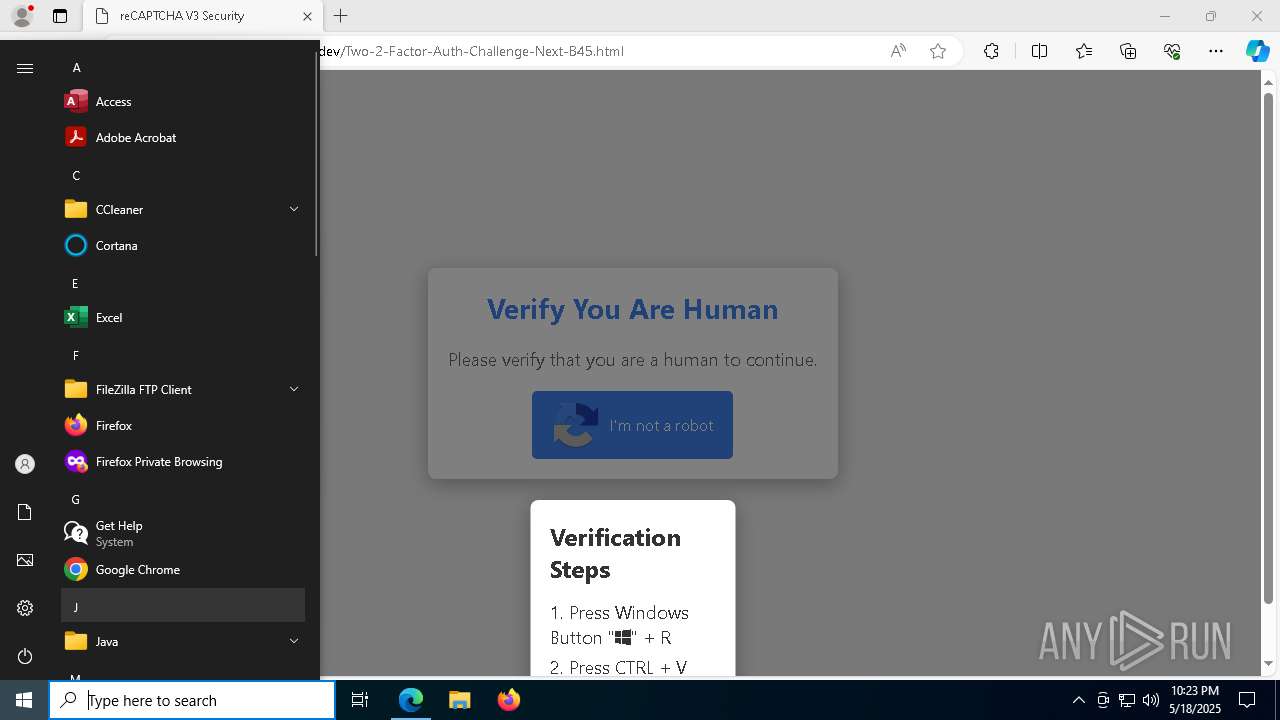Open Task View on the taskbar
This screenshot has height=720, width=1280.
click(x=360, y=700)
